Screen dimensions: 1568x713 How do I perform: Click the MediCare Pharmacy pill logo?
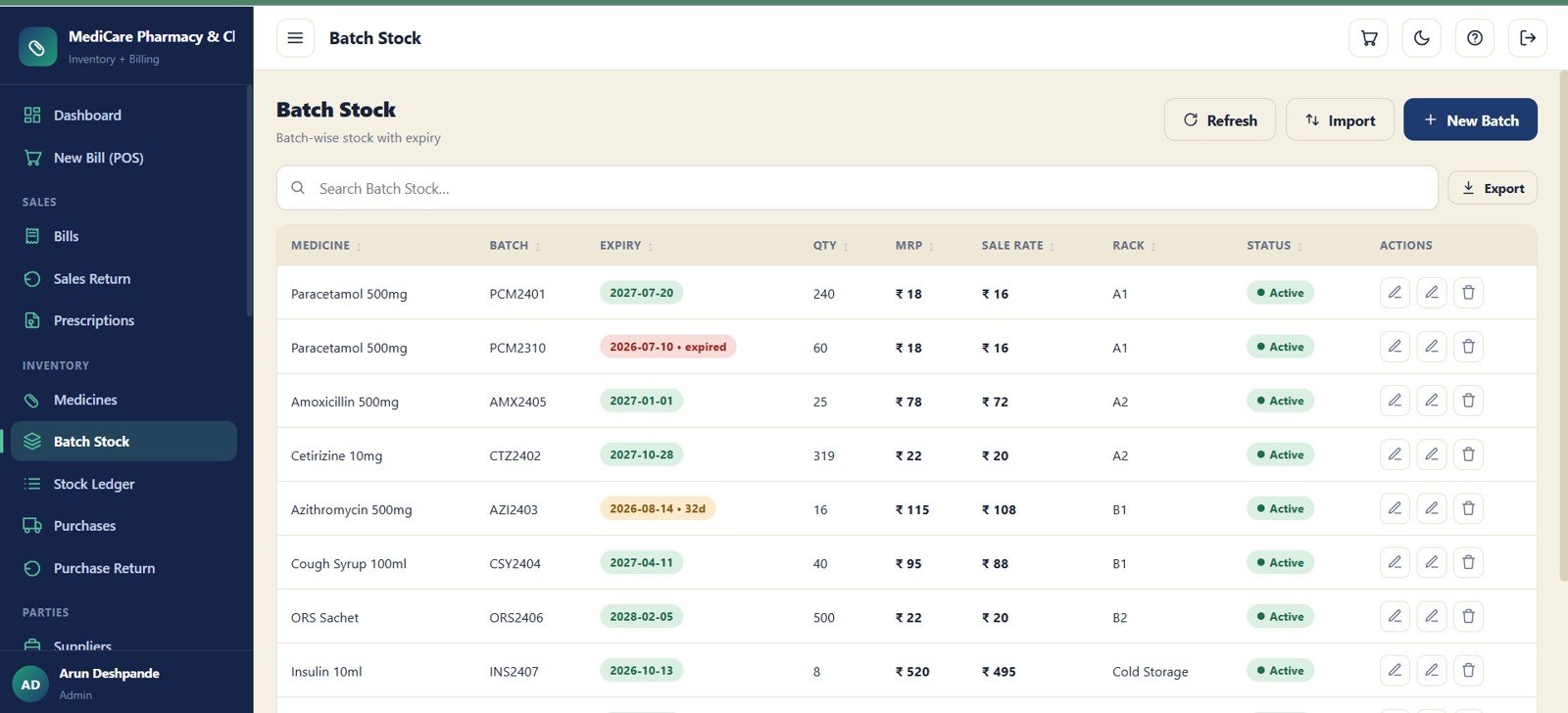click(37, 46)
